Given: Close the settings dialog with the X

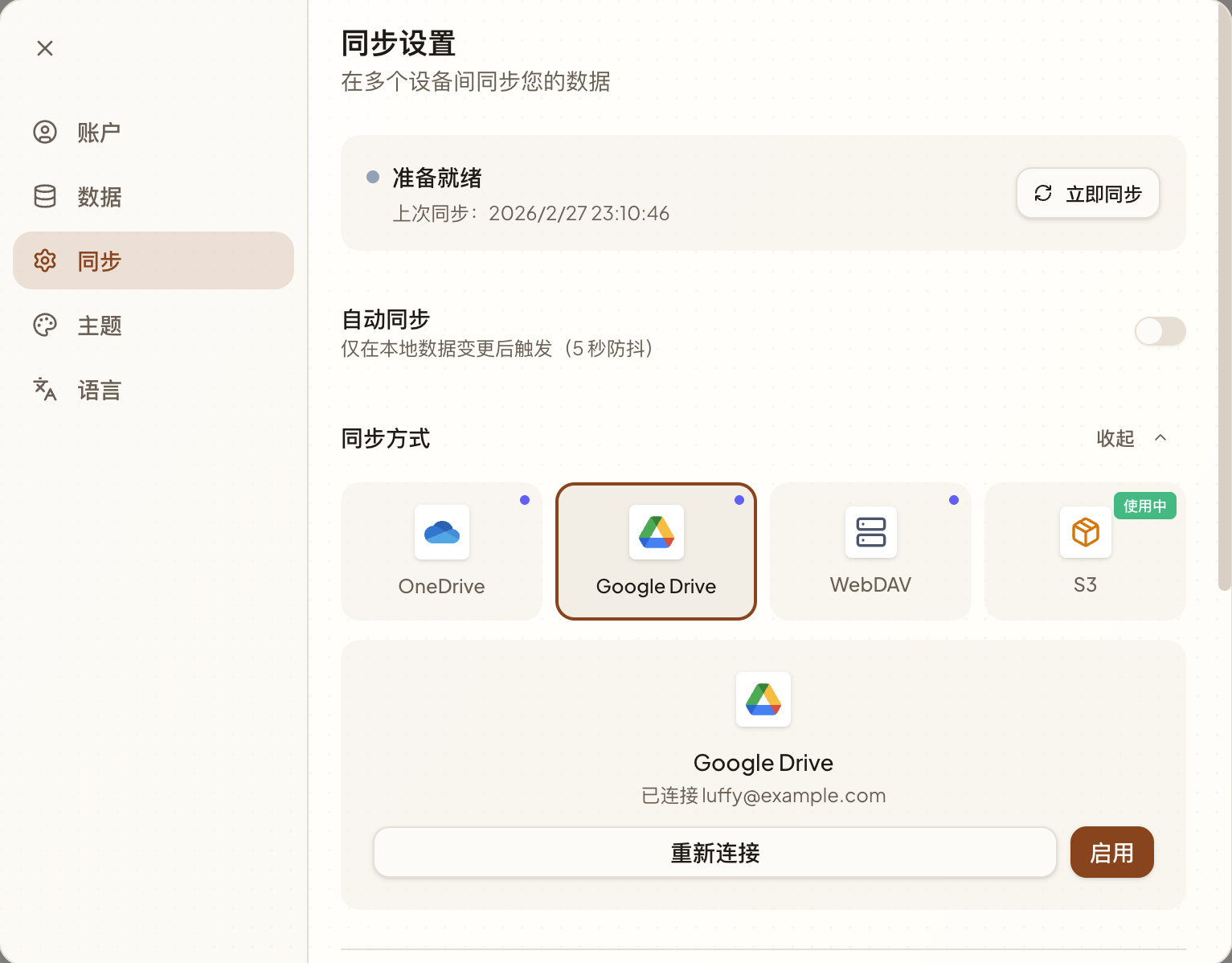Looking at the screenshot, I should 44,48.
